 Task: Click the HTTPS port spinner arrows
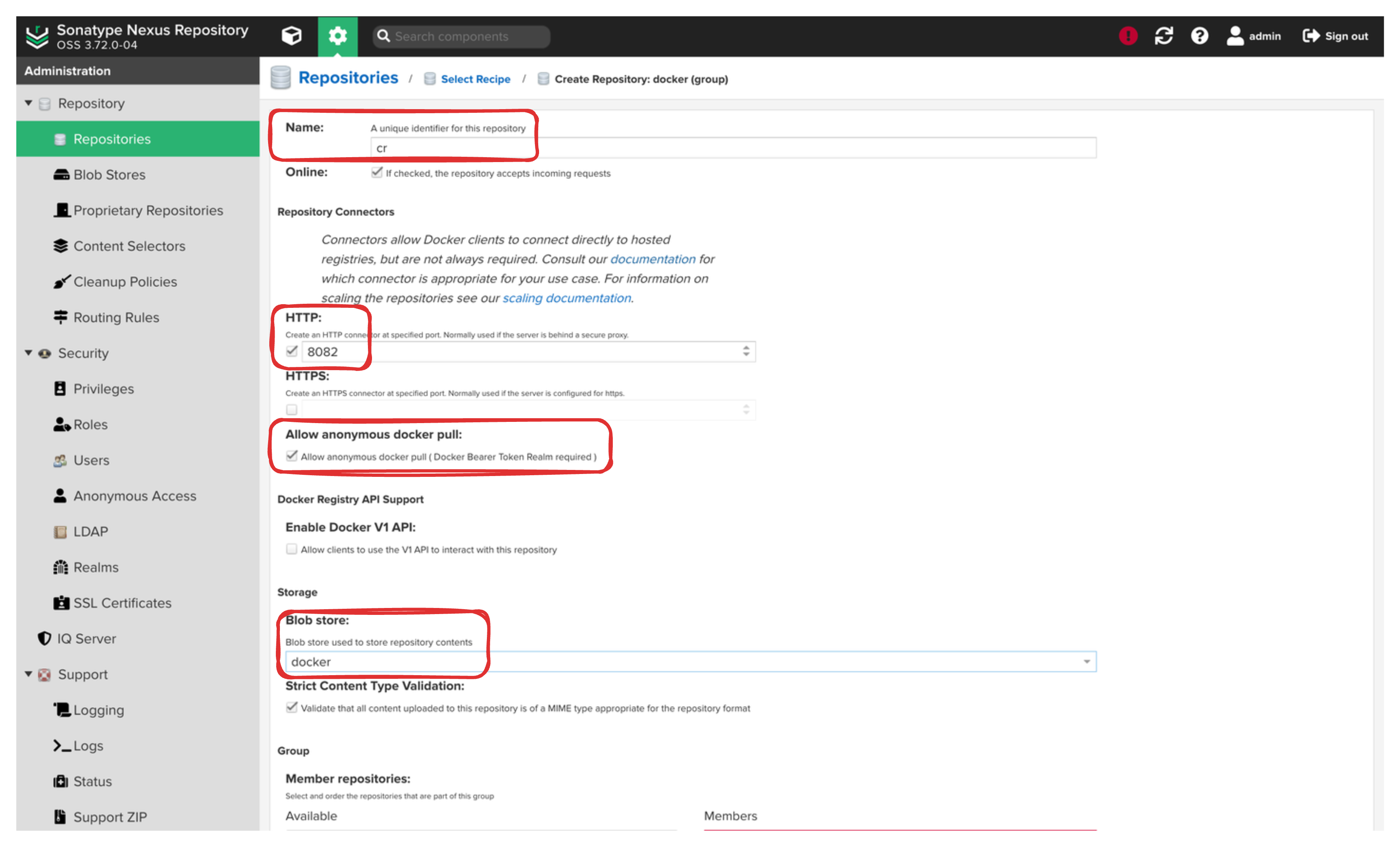click(746, 409)
